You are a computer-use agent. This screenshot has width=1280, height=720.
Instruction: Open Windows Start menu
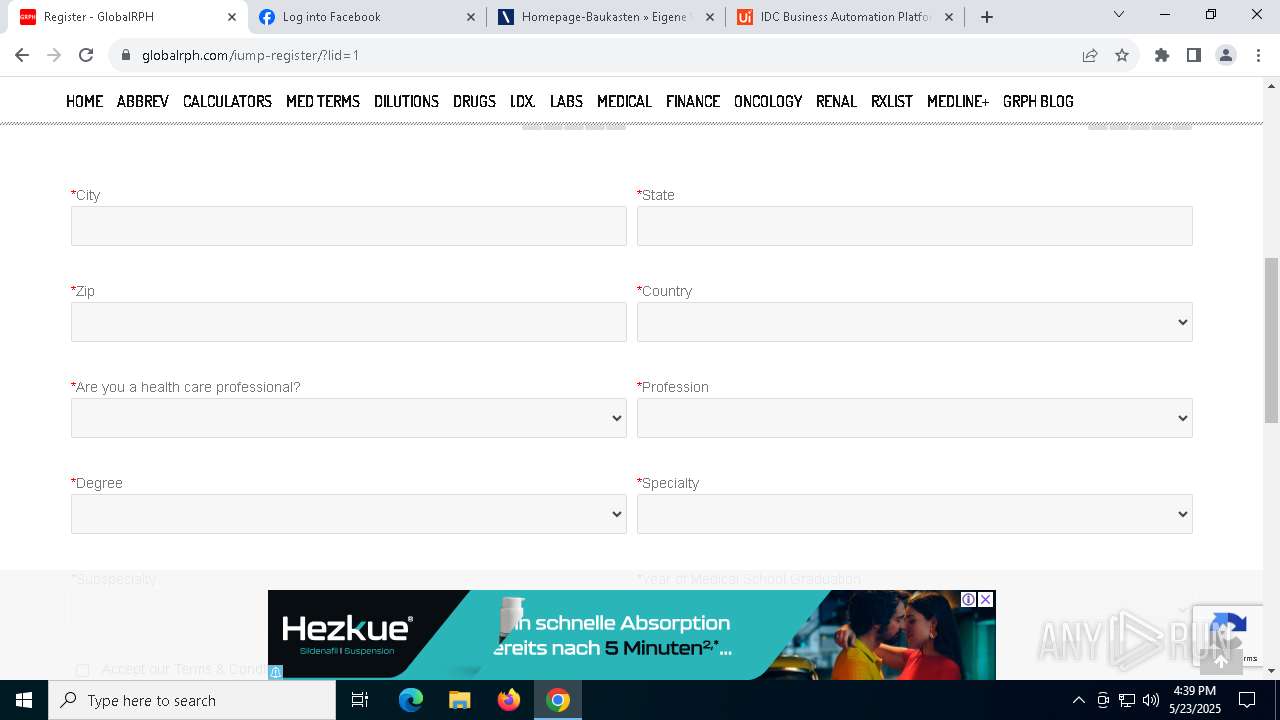(24, 700)
